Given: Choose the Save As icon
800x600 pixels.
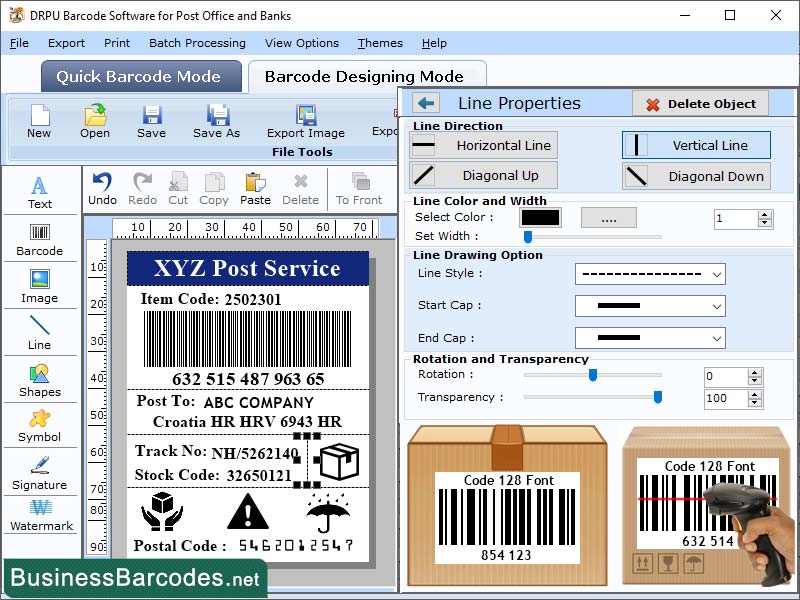Looking at the screenshot, I should click(x=216, y=121).
